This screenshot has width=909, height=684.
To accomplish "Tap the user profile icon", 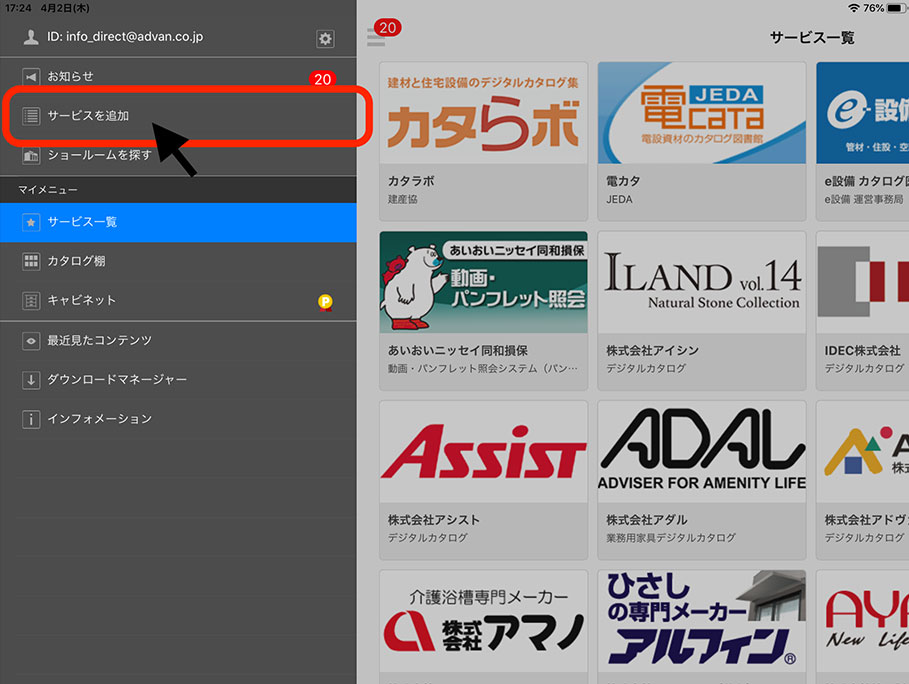I will click(x=31, y=37).
